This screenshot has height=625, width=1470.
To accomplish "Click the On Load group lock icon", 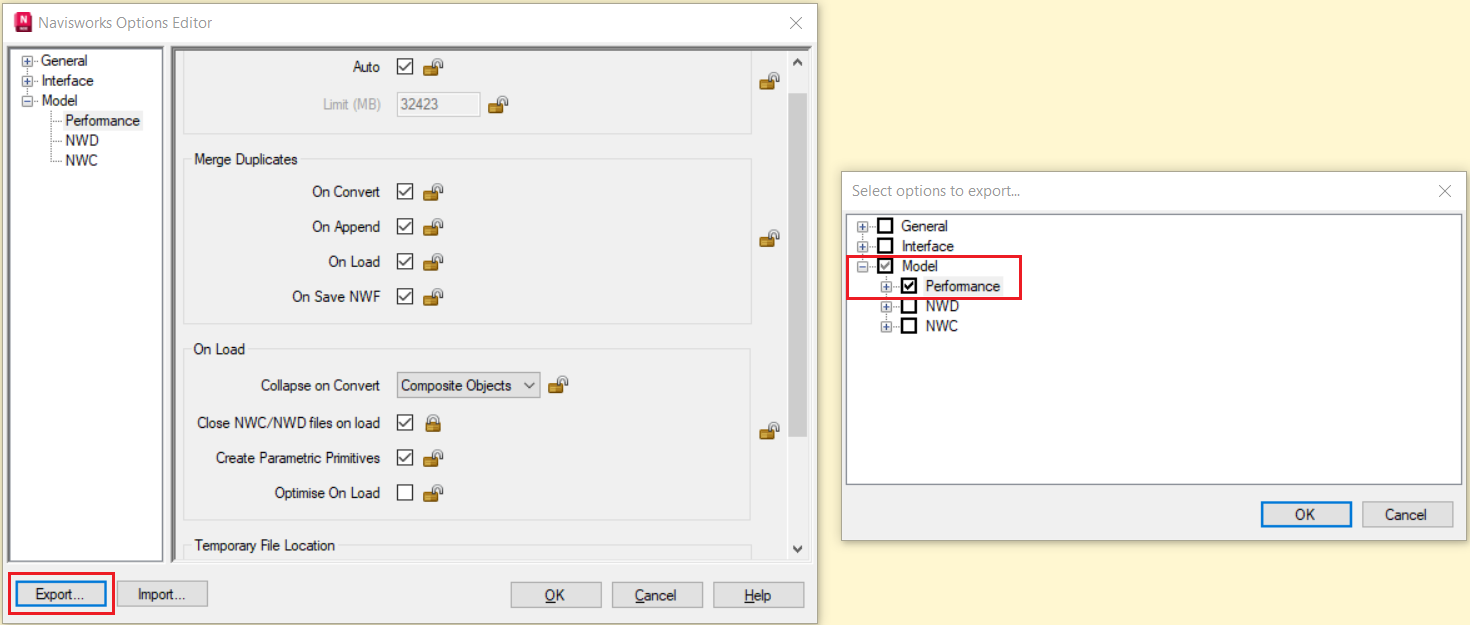I will (x=769, y=431).
